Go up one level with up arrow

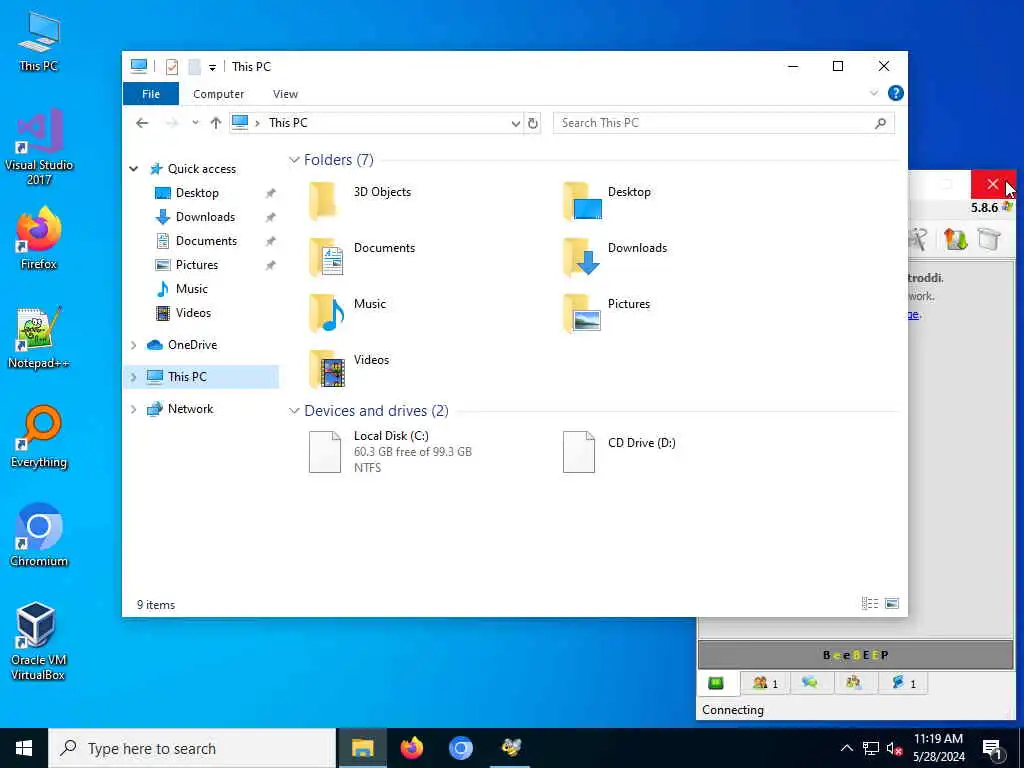click(216, 123)
